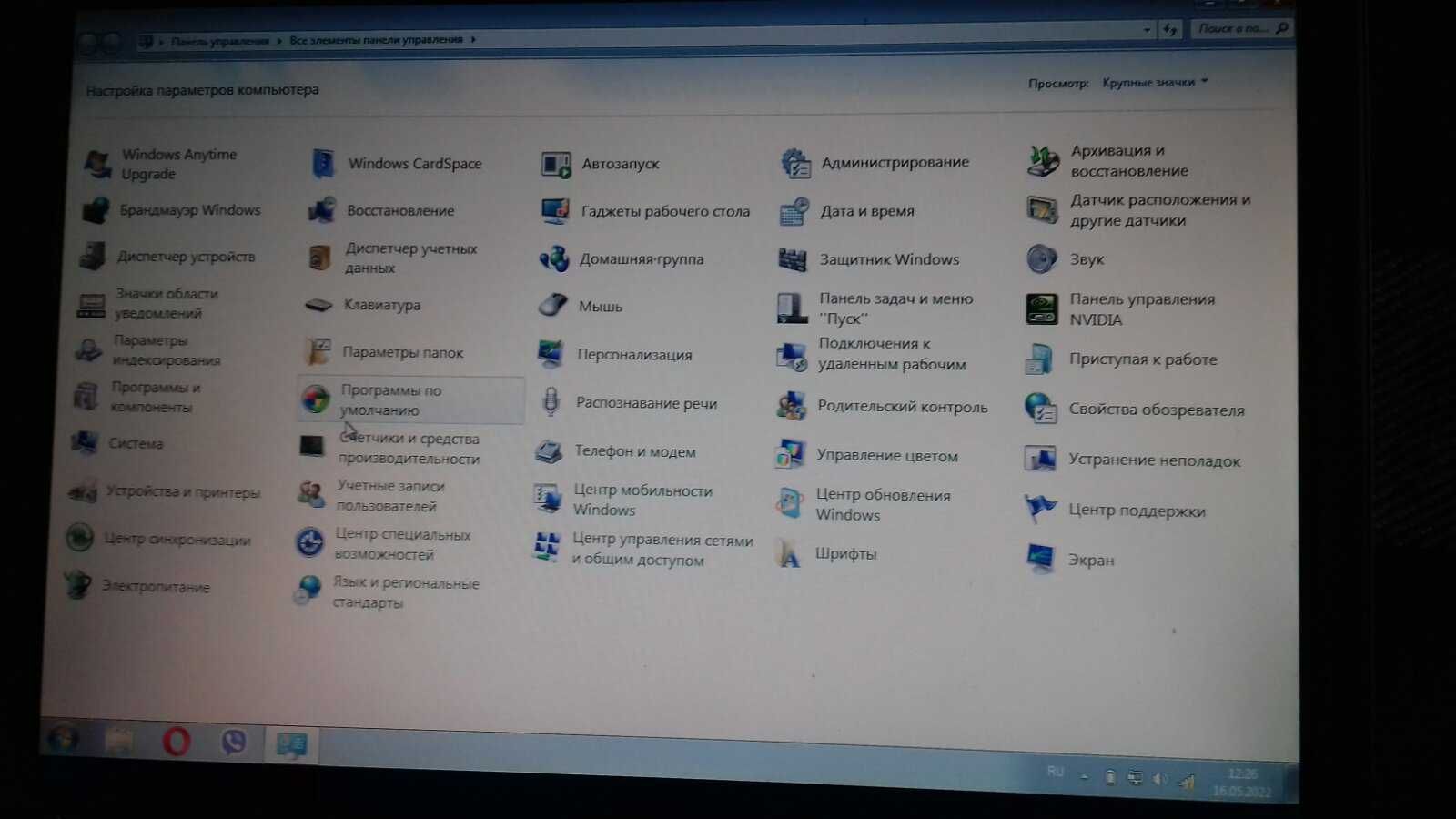The image size is (1456, 819).
Task: Open Центр управления сетями и общим доступом
Action: (x=662, y=550)
